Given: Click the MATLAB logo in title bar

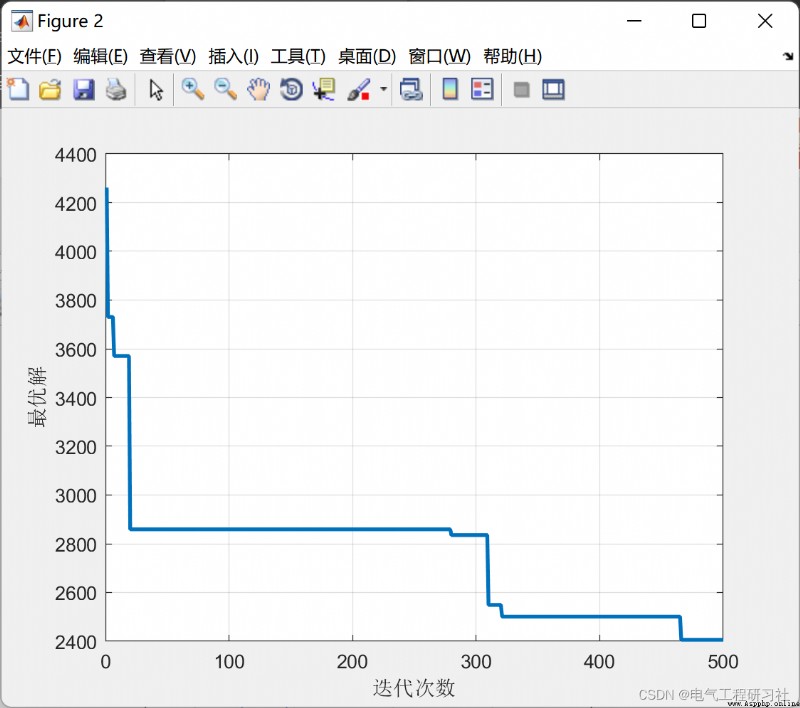Looking at the screenshot, I should click(x=22, y=21).
